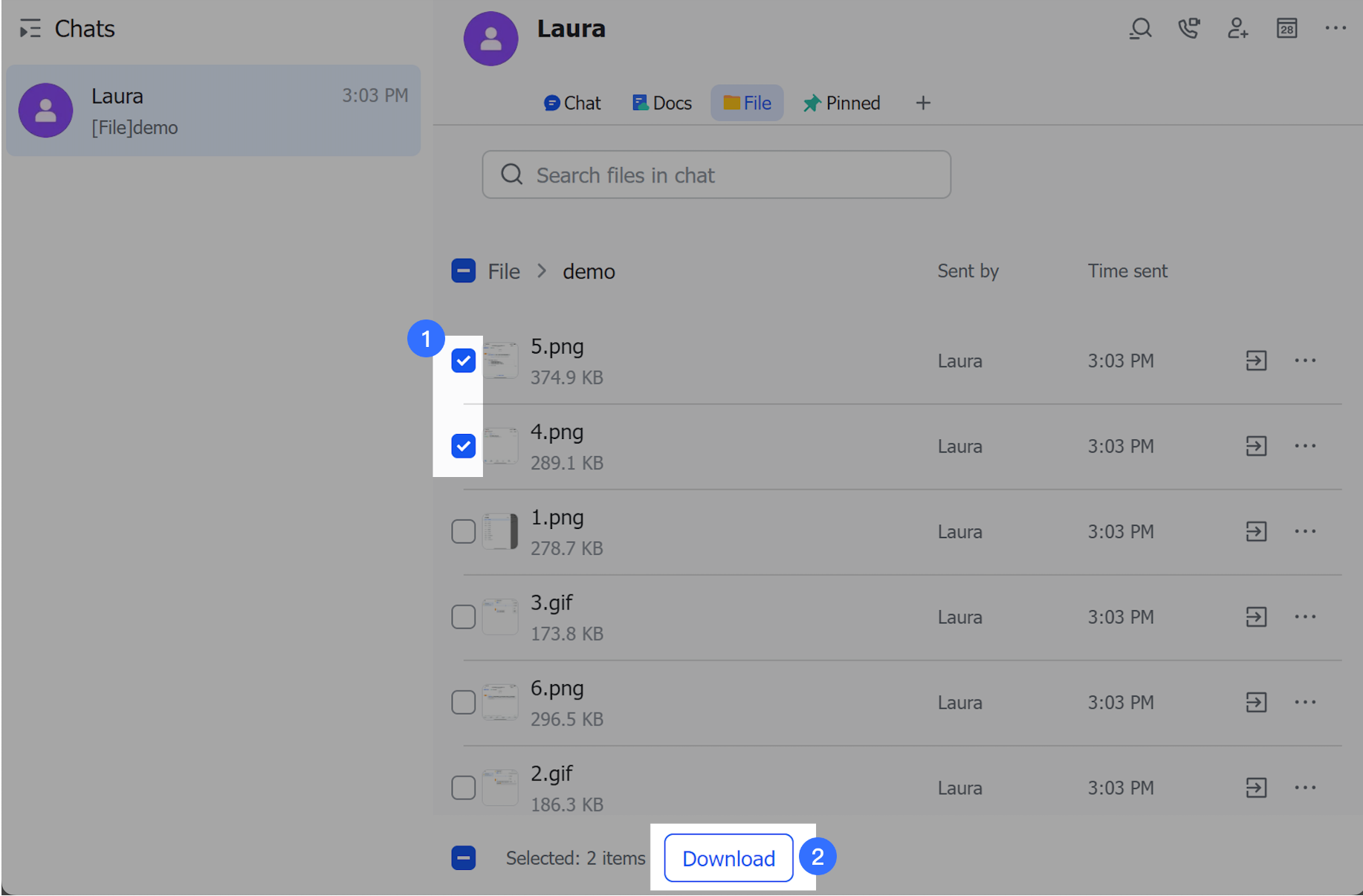Forward the 5.png file
This screenshot has height=896, width=1363.
1256,361
